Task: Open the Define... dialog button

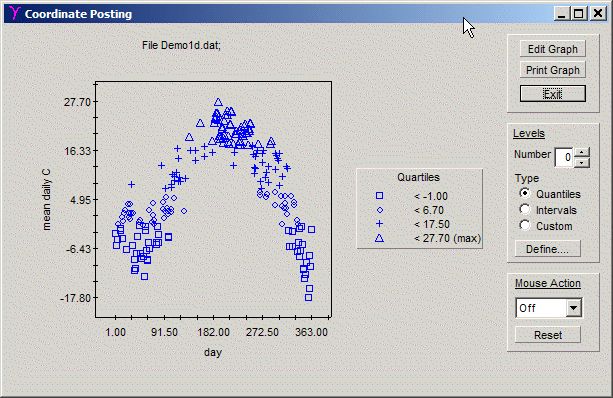Action: pos(547,249)
